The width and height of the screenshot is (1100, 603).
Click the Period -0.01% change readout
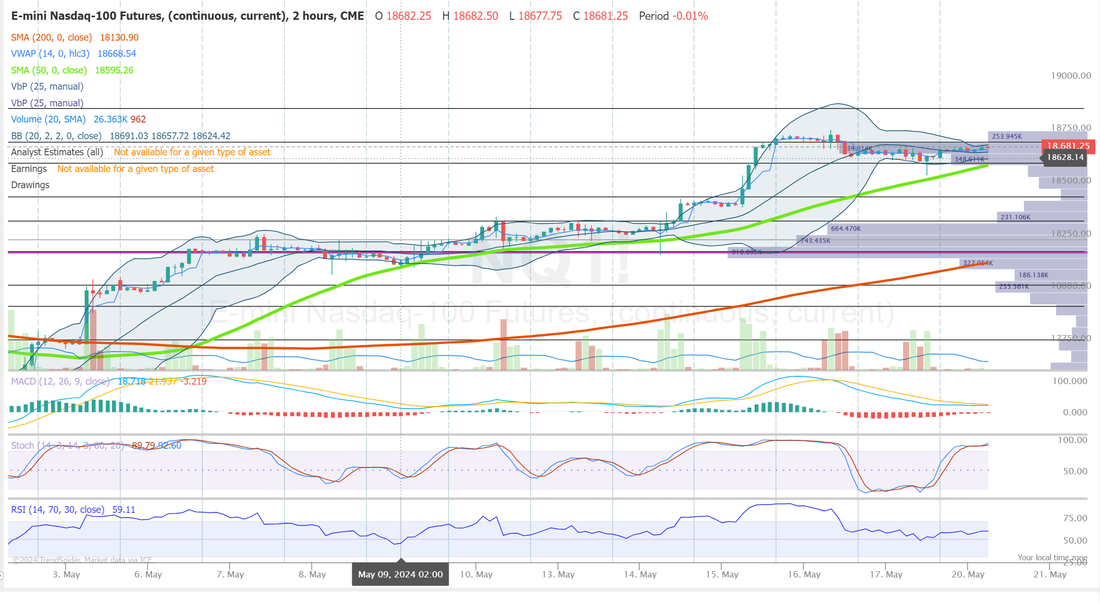pos(673,15)
